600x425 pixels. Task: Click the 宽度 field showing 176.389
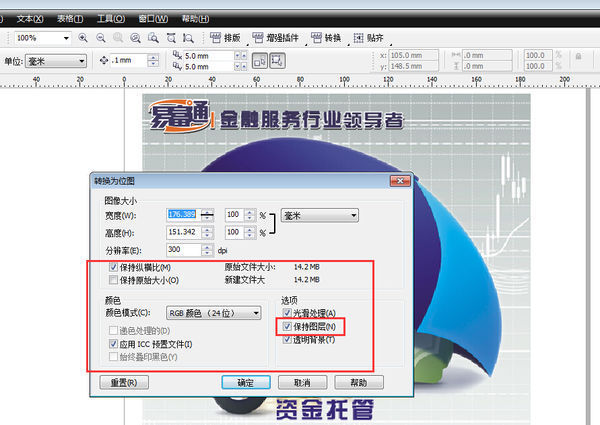[184, 215]
